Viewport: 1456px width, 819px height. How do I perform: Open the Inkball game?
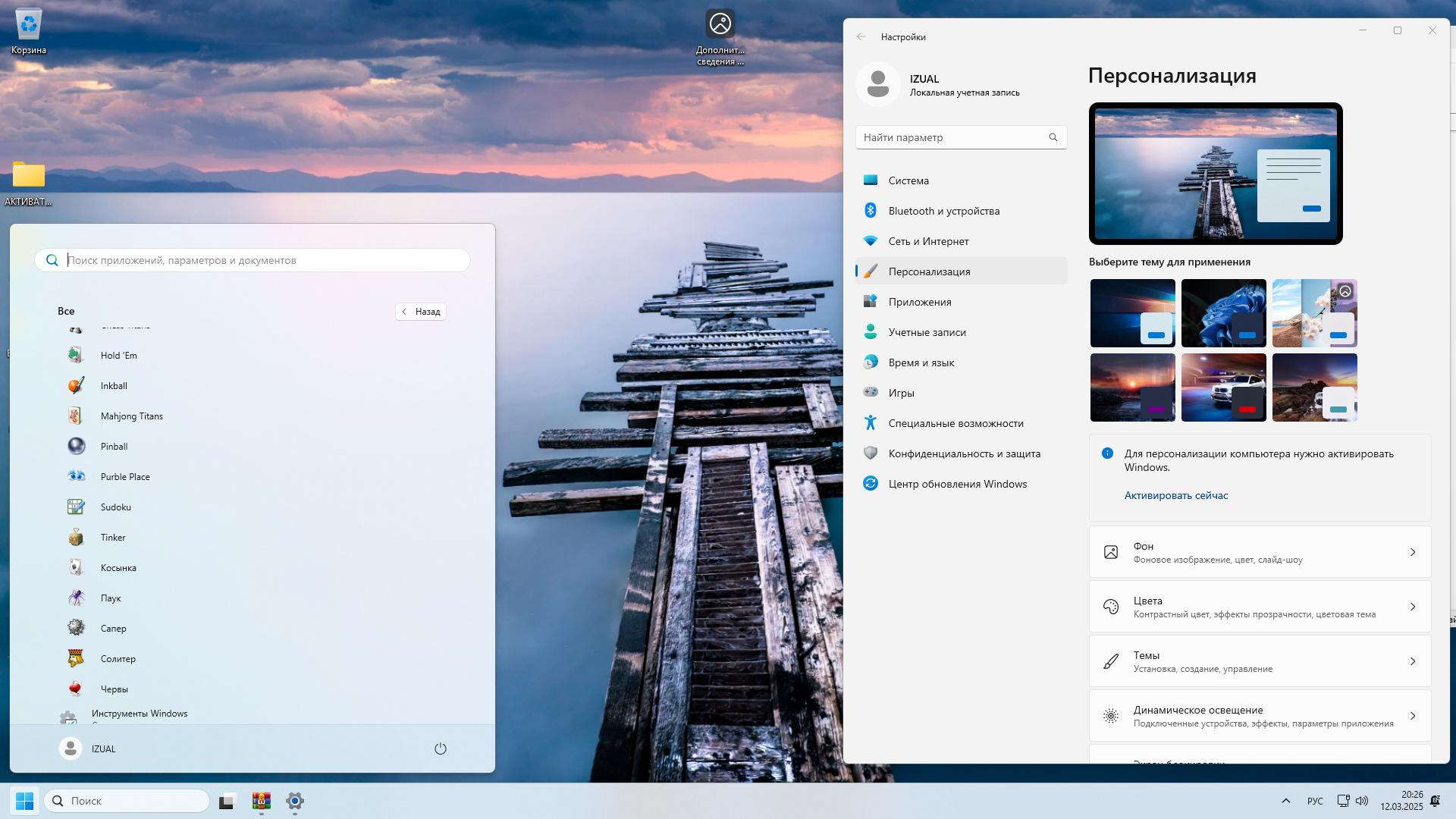tap(114, 386)
